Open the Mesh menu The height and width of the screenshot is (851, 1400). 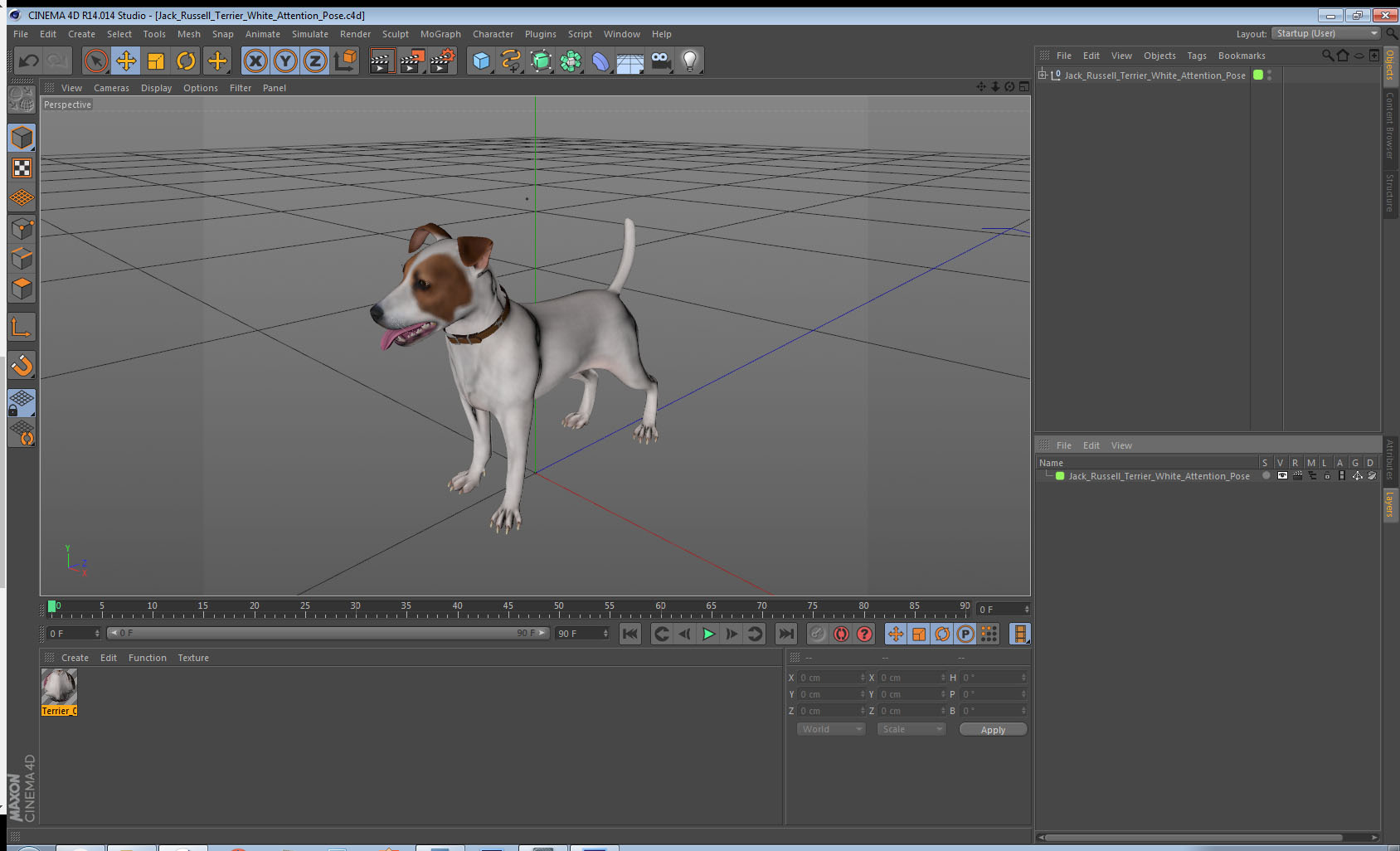tap(189, 34)
